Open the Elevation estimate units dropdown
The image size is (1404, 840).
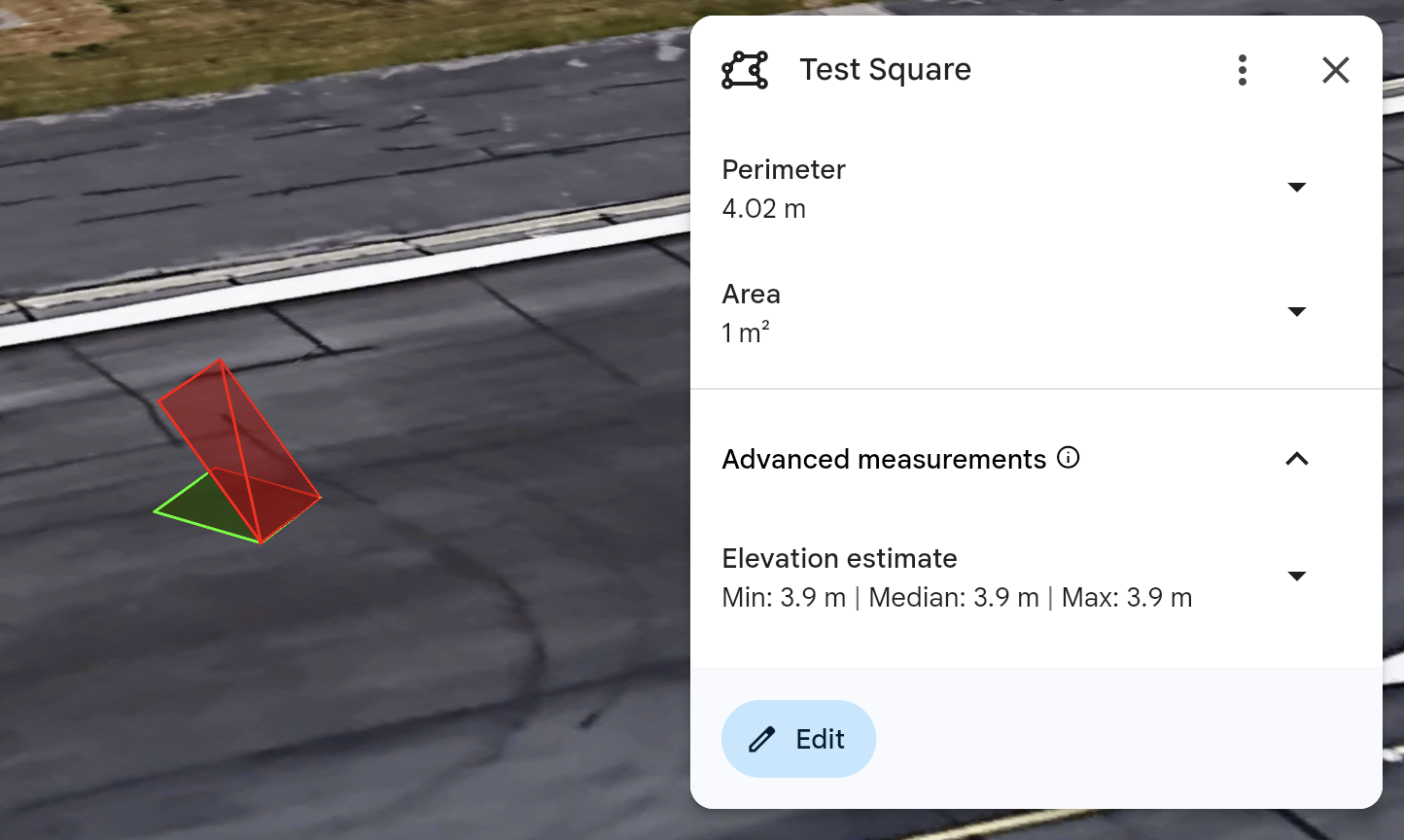(x=1297, y=577)
